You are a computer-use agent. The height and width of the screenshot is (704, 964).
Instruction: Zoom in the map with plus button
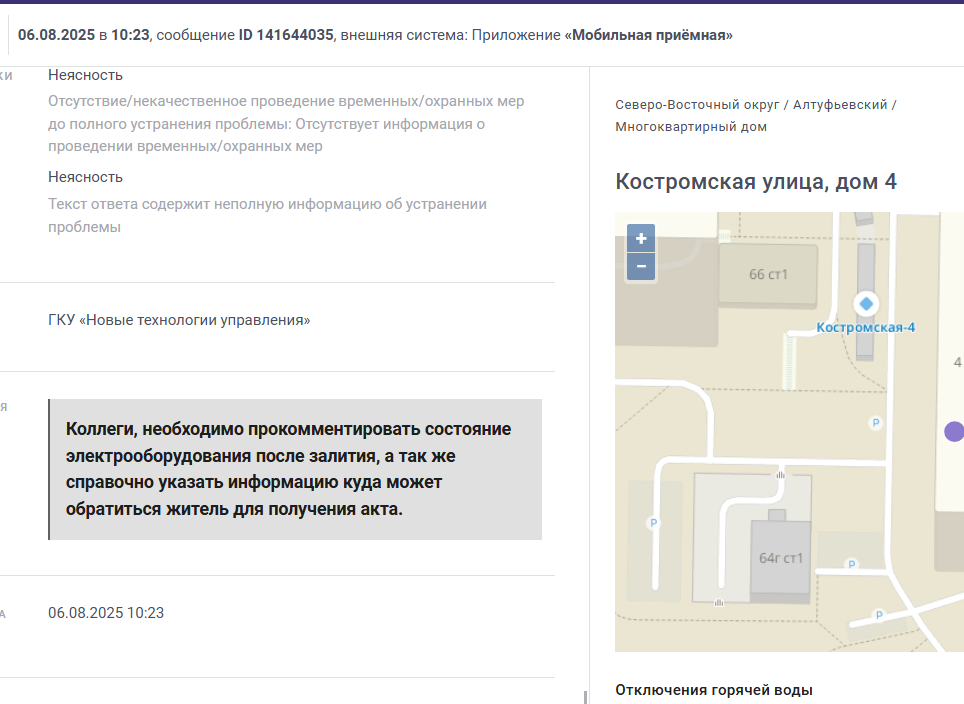pyautogui.click(x=641, y=239)
